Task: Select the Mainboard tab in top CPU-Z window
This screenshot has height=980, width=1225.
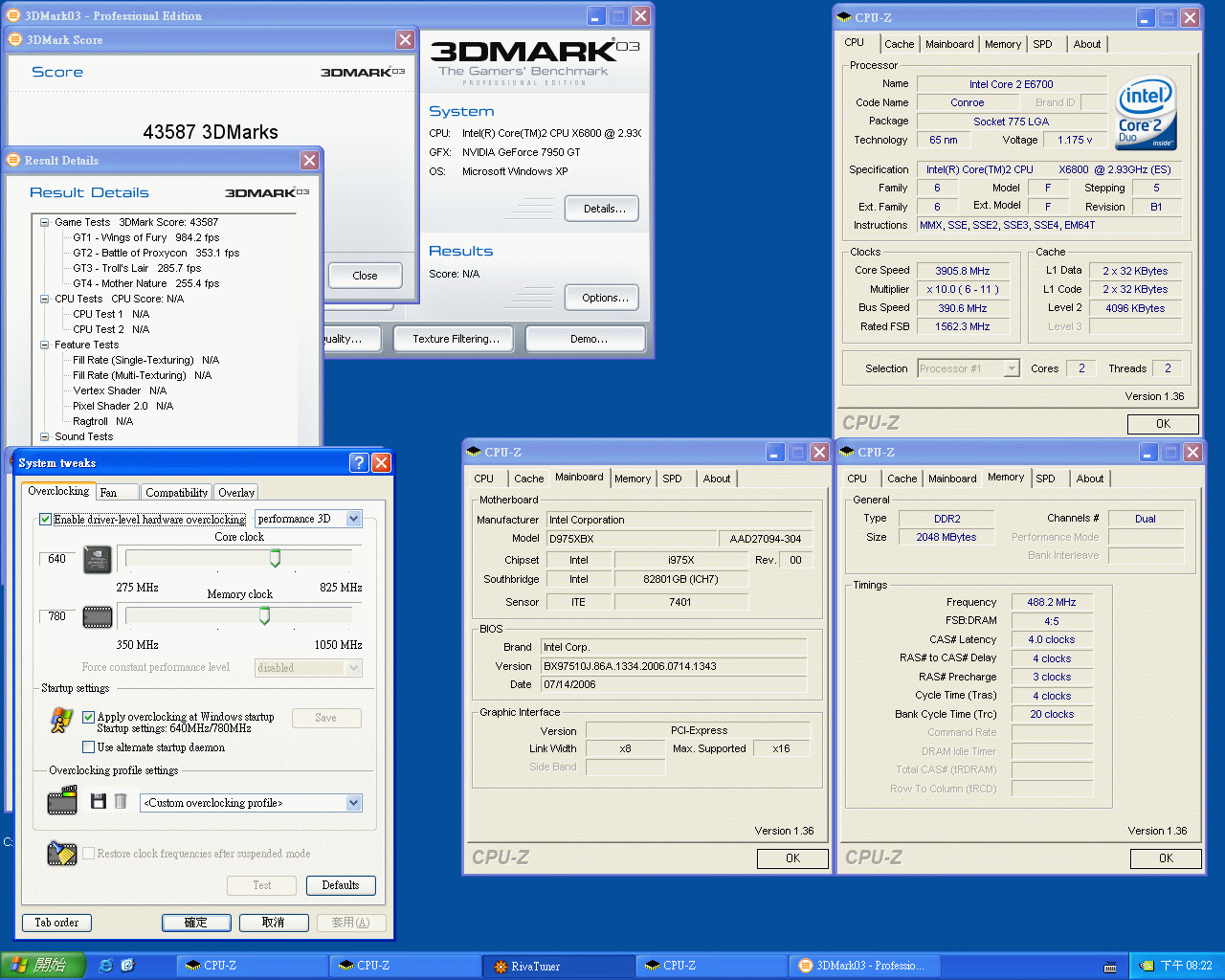Action: [949, 44]
